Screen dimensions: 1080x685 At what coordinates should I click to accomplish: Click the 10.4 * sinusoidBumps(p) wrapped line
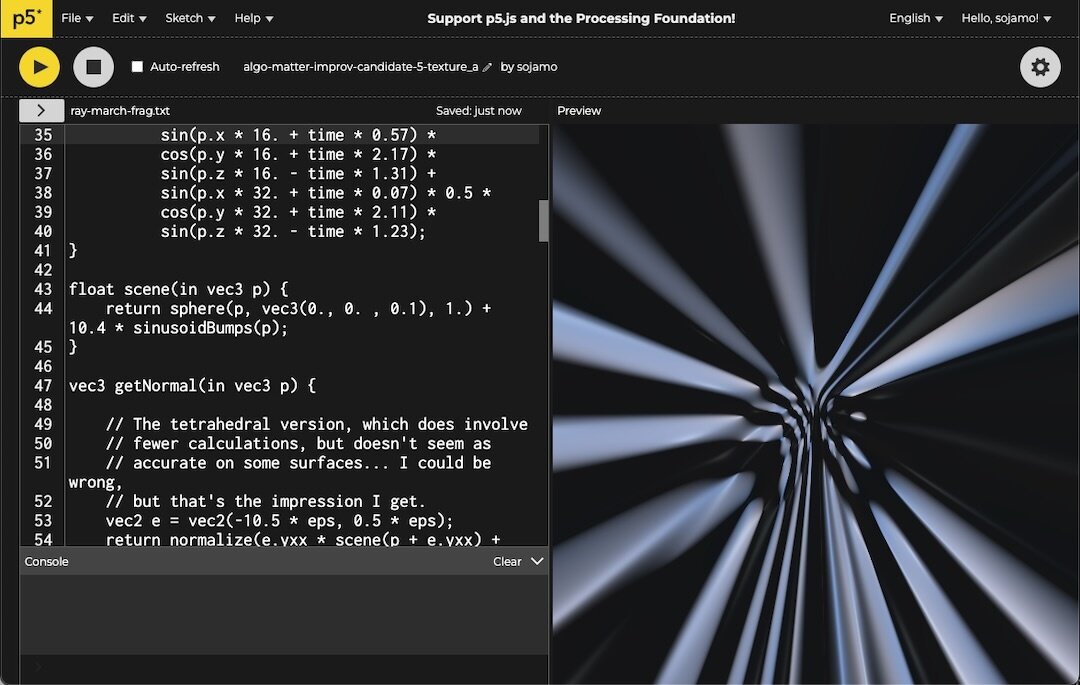coord(178,328)
